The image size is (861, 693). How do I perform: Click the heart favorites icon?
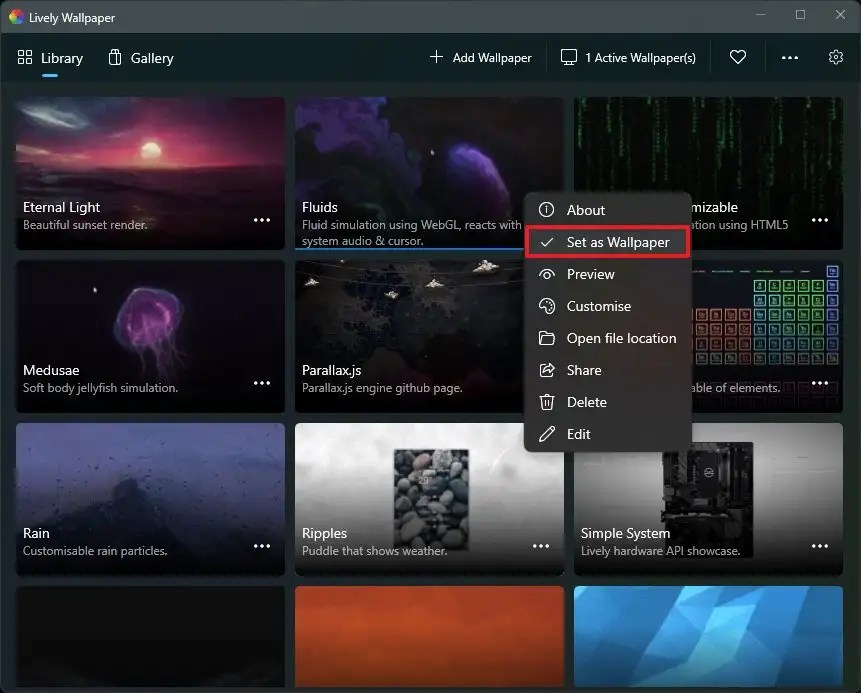pos(738,57)
